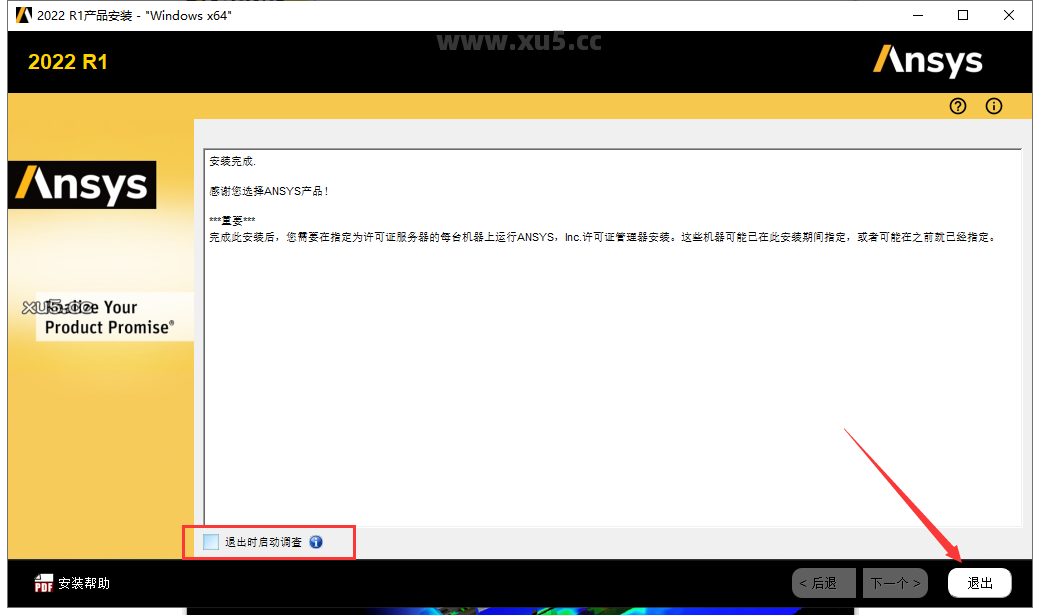
Task: Minimize the installer window
Action: point(917,15)
